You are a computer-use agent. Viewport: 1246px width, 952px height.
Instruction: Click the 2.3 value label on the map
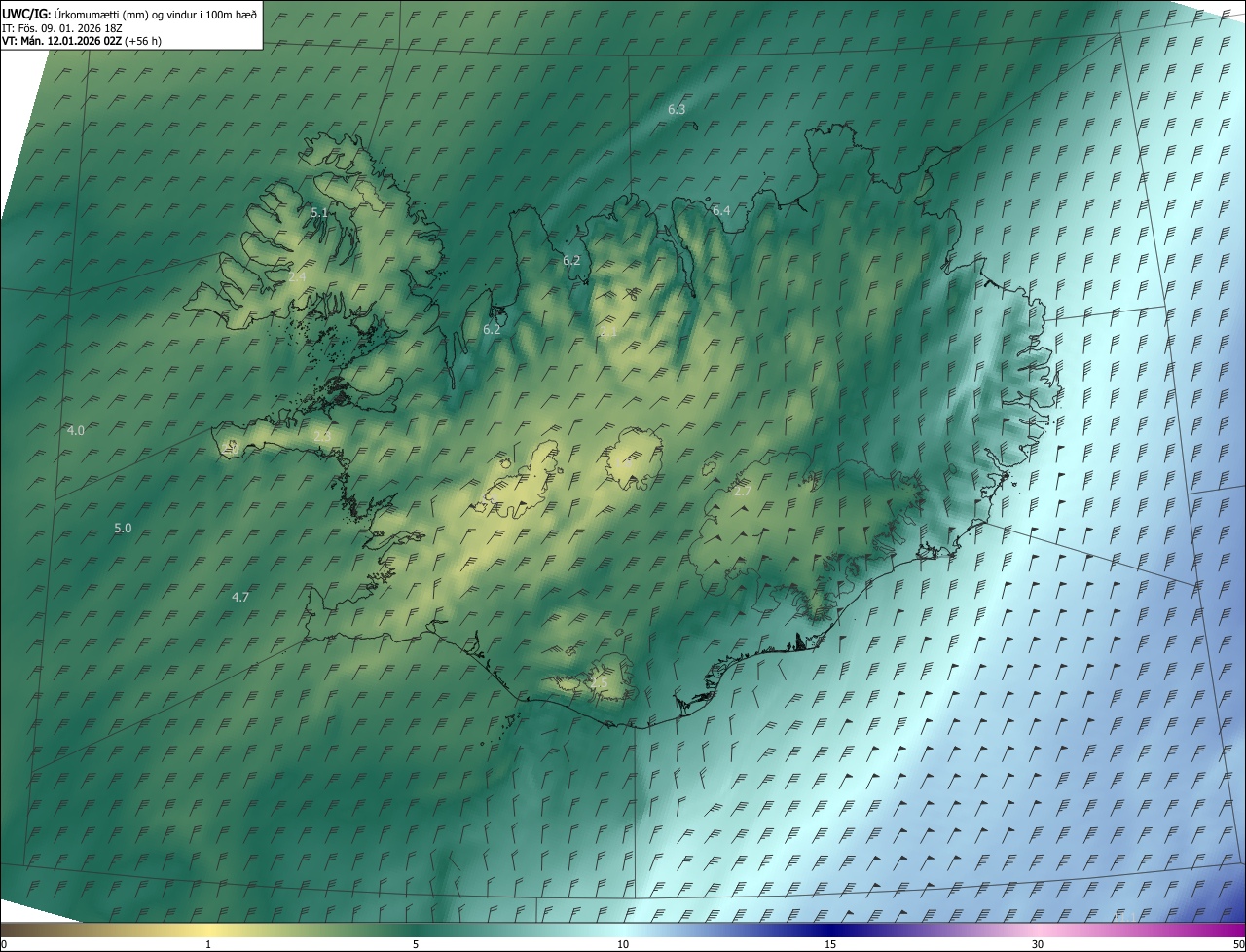(322, 436)
